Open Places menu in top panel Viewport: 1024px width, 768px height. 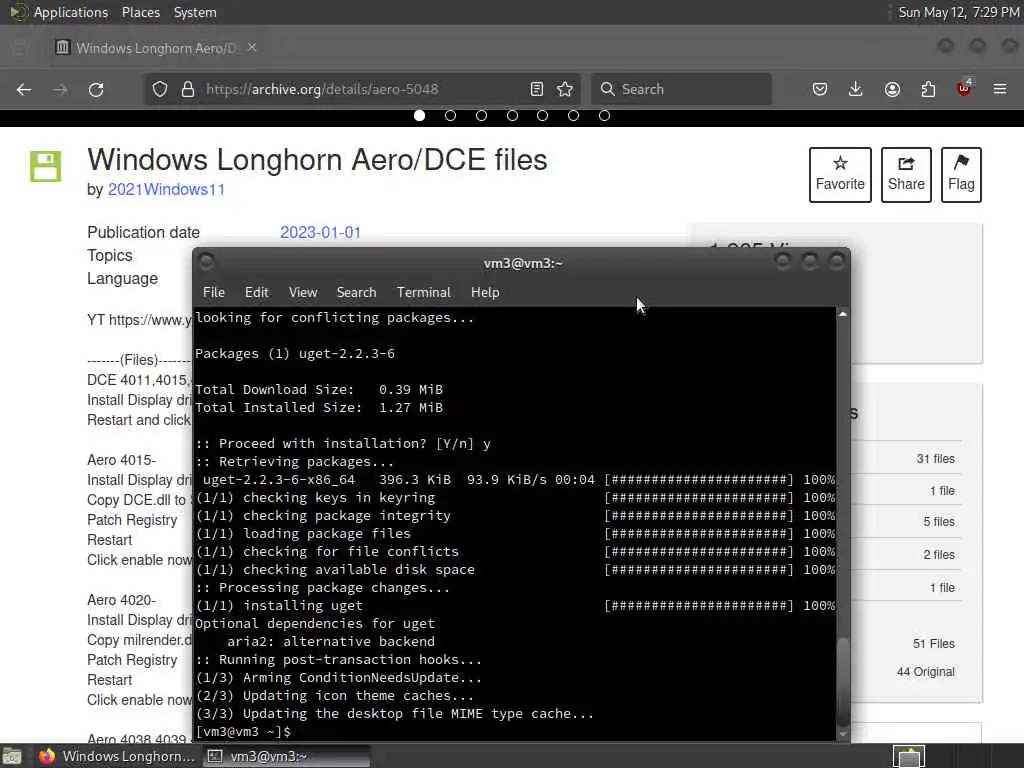[141, 12]
